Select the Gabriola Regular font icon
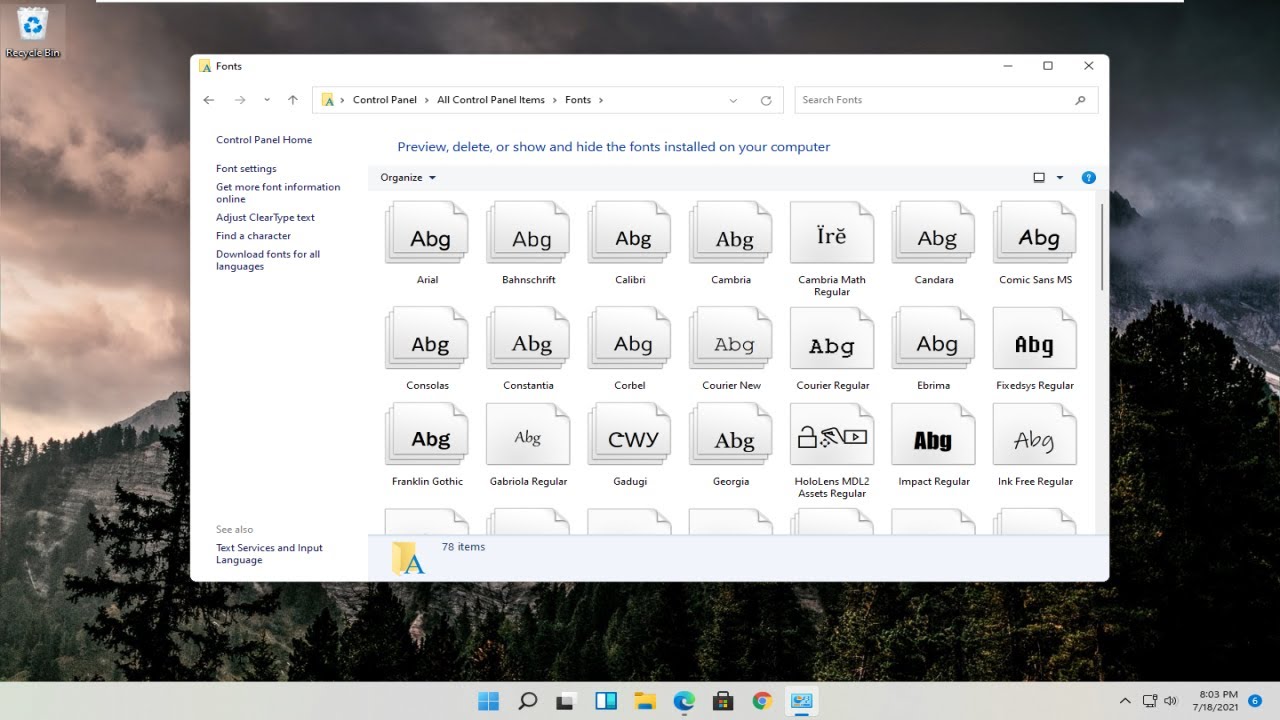 (528, 435)
